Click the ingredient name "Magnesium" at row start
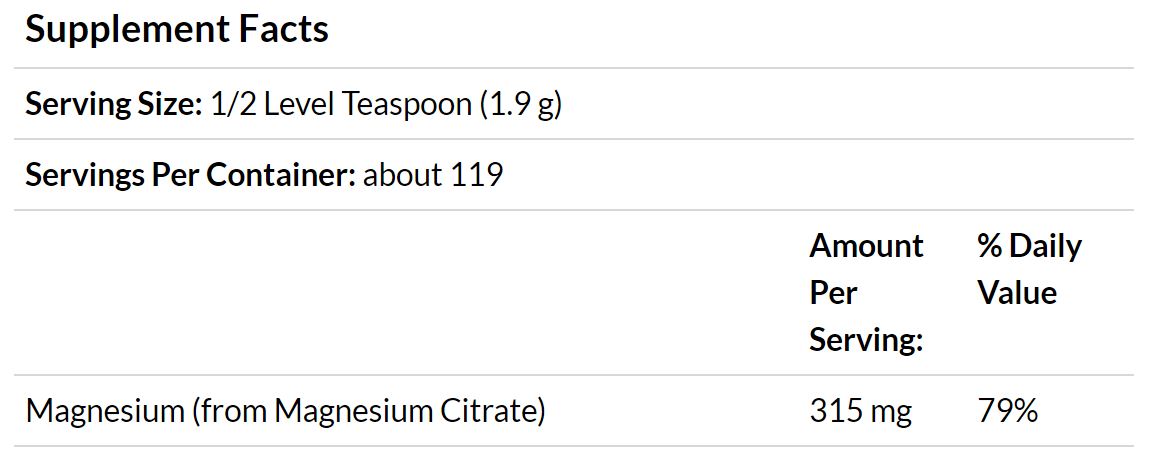This screenshot has width=1154, height=461. (x=104, y=411)
